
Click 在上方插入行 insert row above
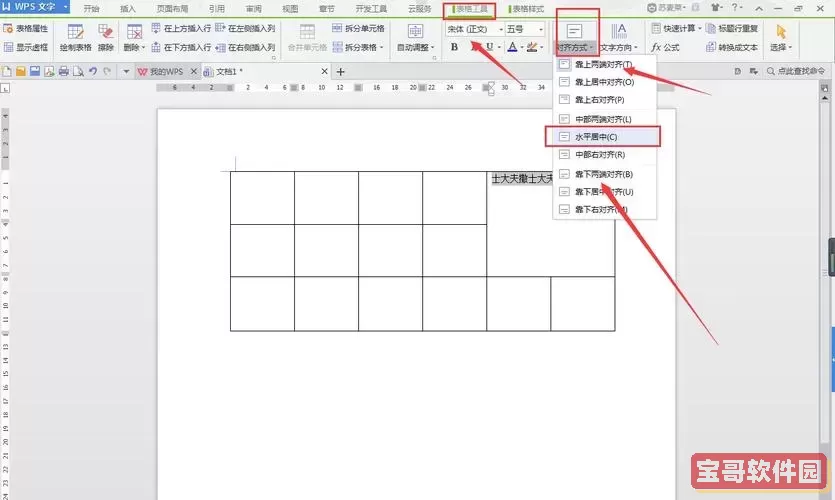click(181, 28)
